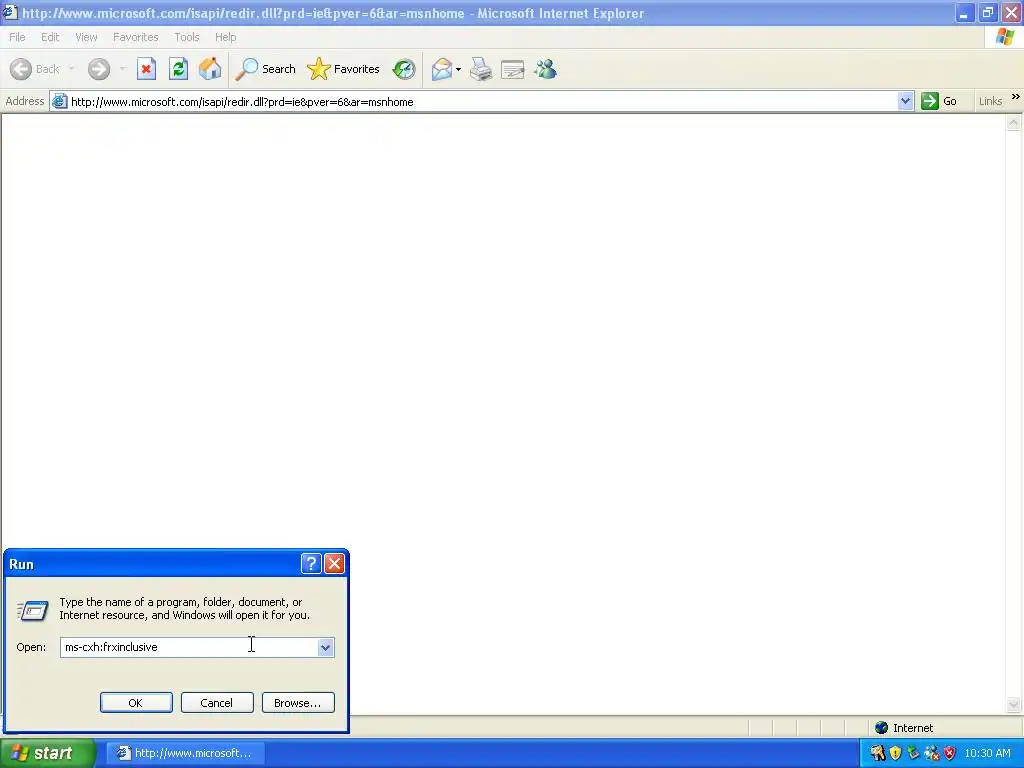Expand the Mail button dropdown arrow
Screen dimensions: 1024x768
point(458,69)
